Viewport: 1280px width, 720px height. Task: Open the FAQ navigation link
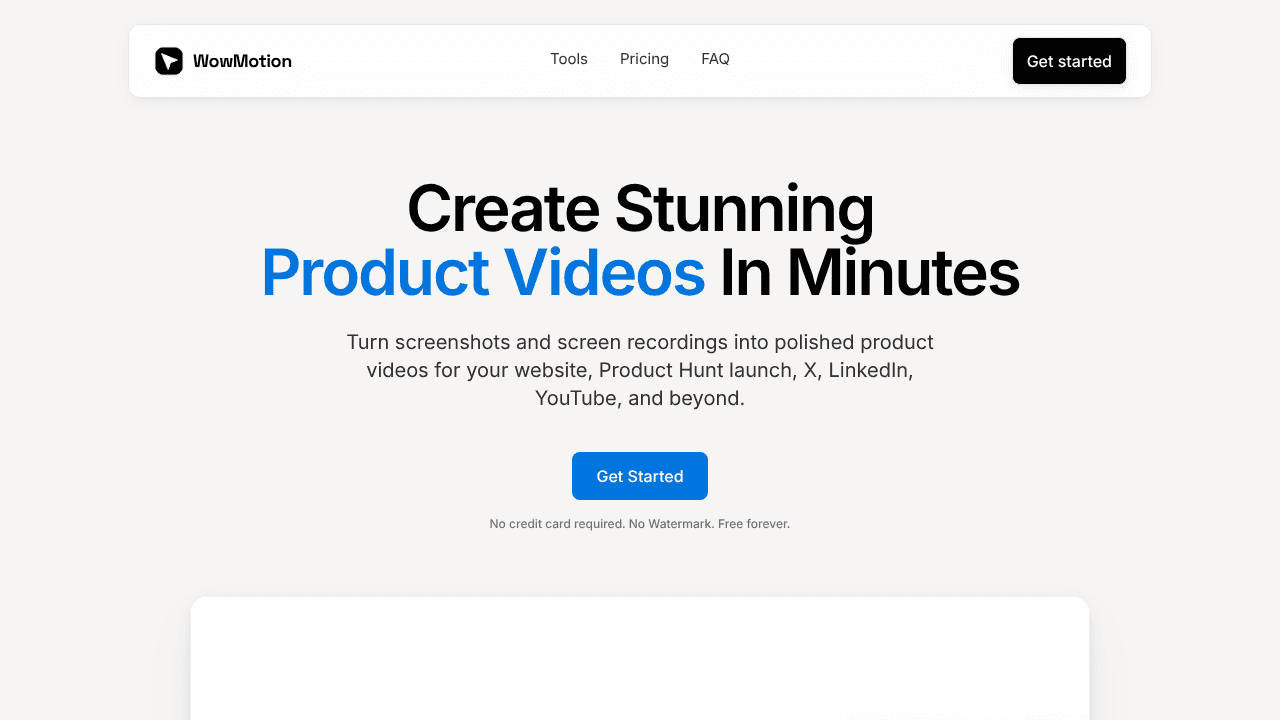click(x=715, y=59)
